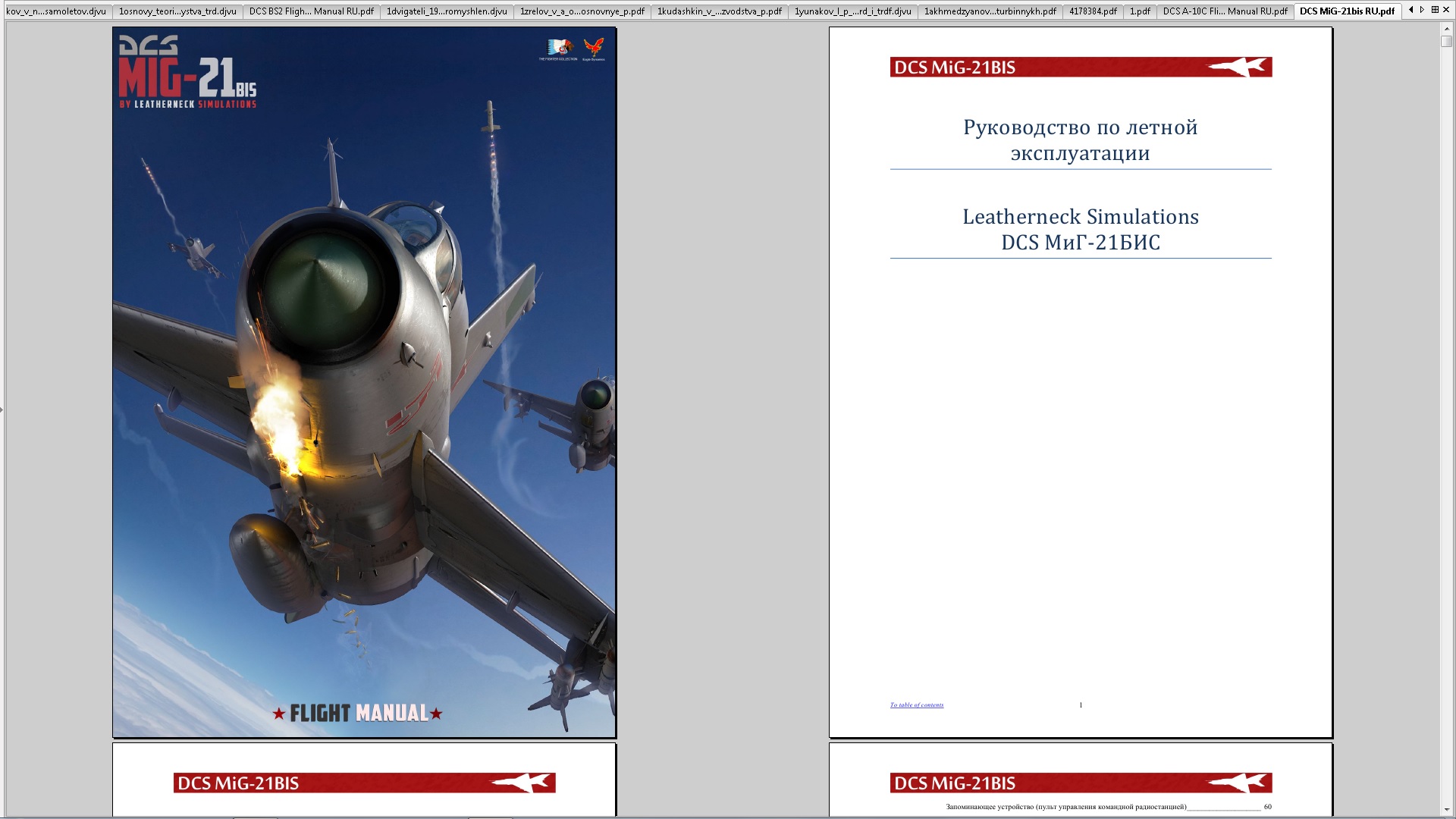Image resolution: width=1456 pixels, height=819 pixels.
Task: Click the 'To table of contents' link
Action: point(916,705)
